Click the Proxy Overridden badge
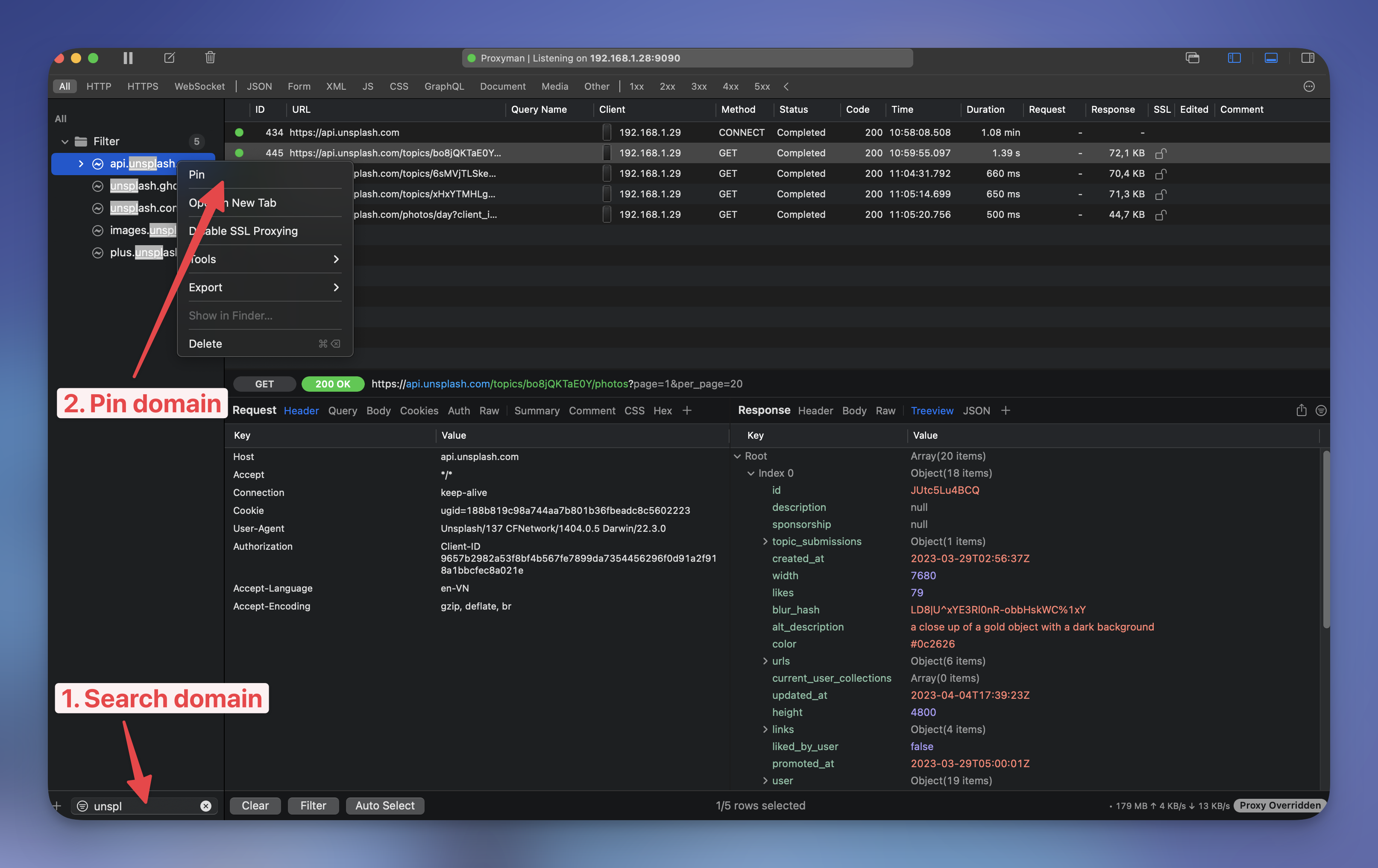 (x=1280, y=806)
